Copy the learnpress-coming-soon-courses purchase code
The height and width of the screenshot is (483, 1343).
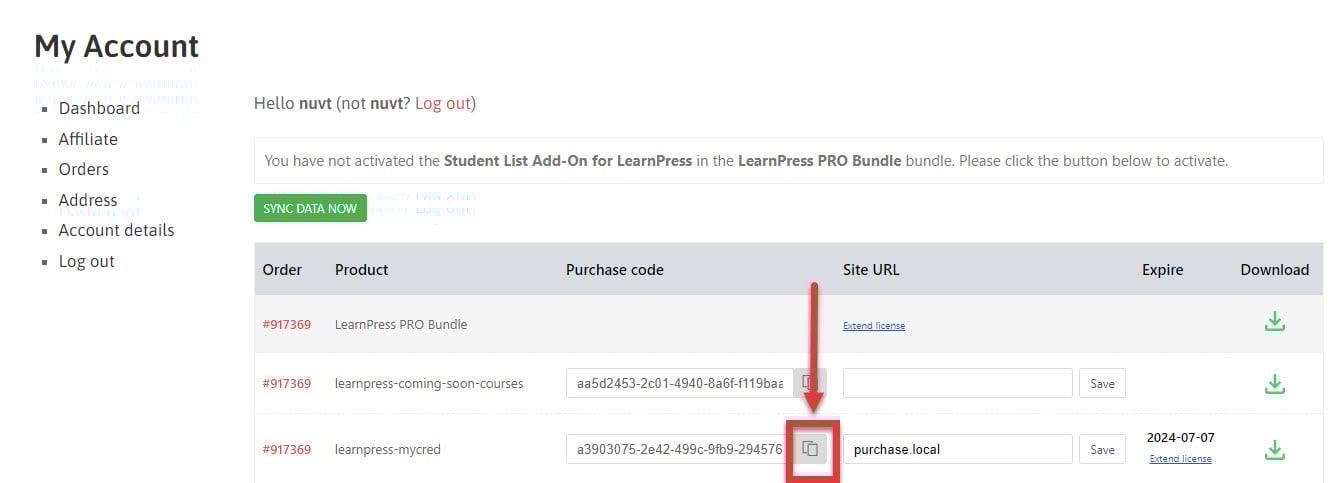[x=810, y=383]
